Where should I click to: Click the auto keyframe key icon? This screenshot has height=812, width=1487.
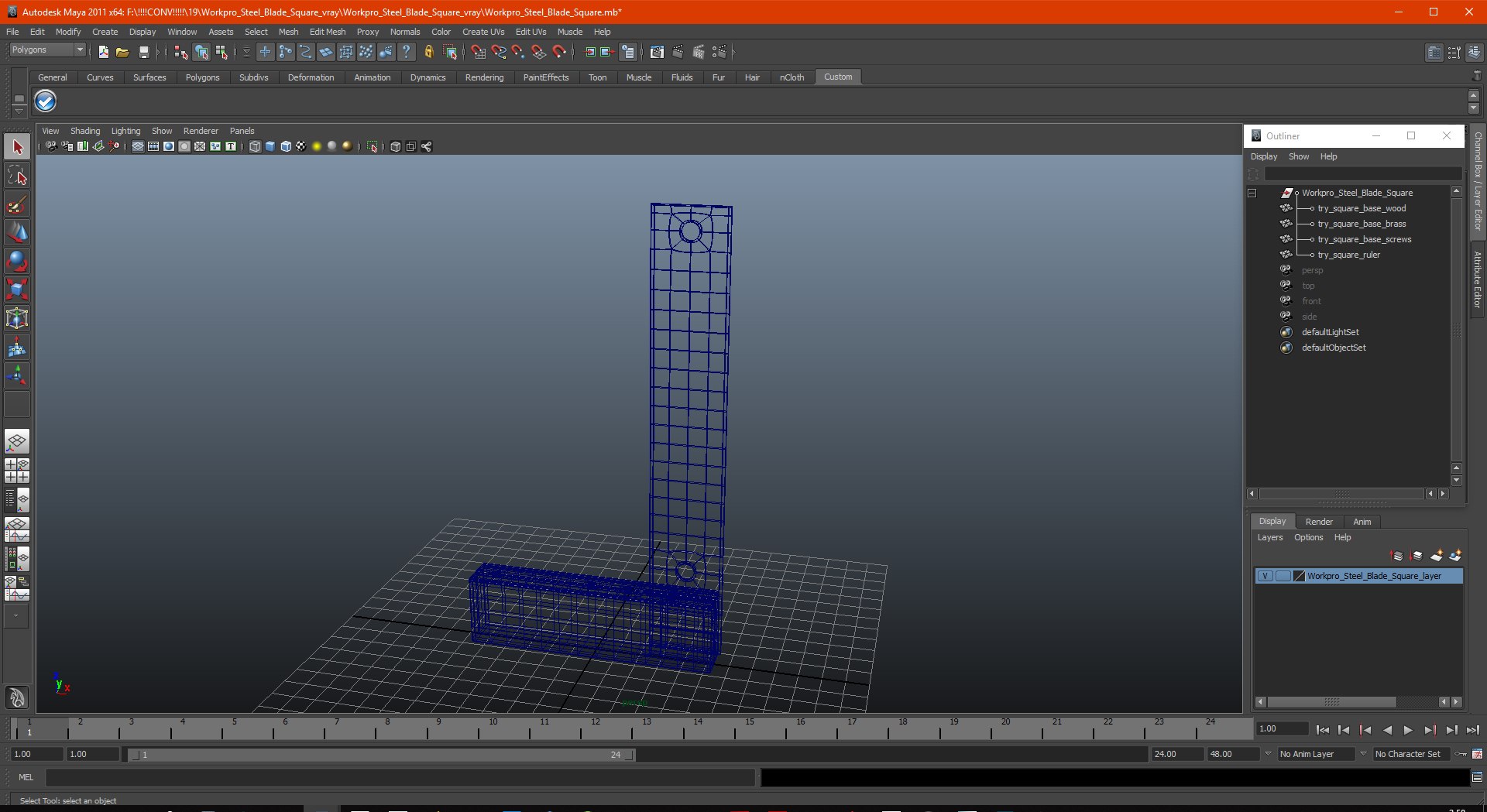tap(1460, 754)
